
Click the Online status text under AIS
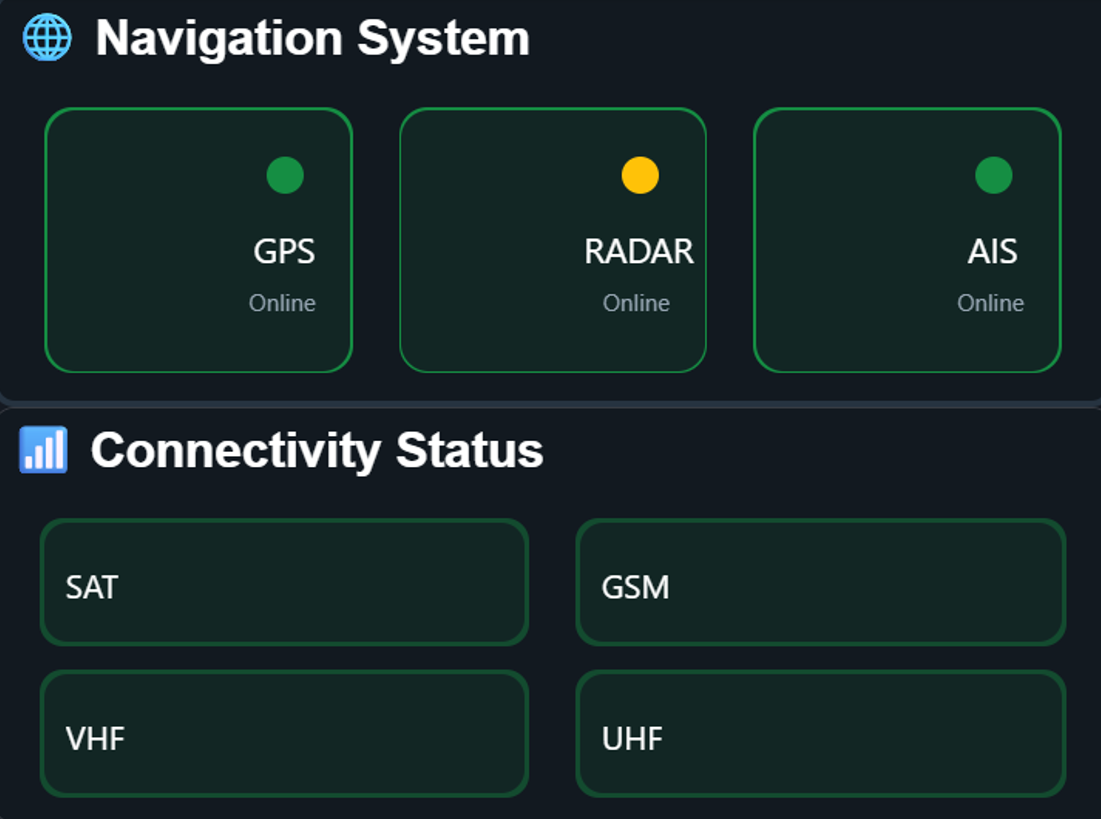tap(990, 303)
